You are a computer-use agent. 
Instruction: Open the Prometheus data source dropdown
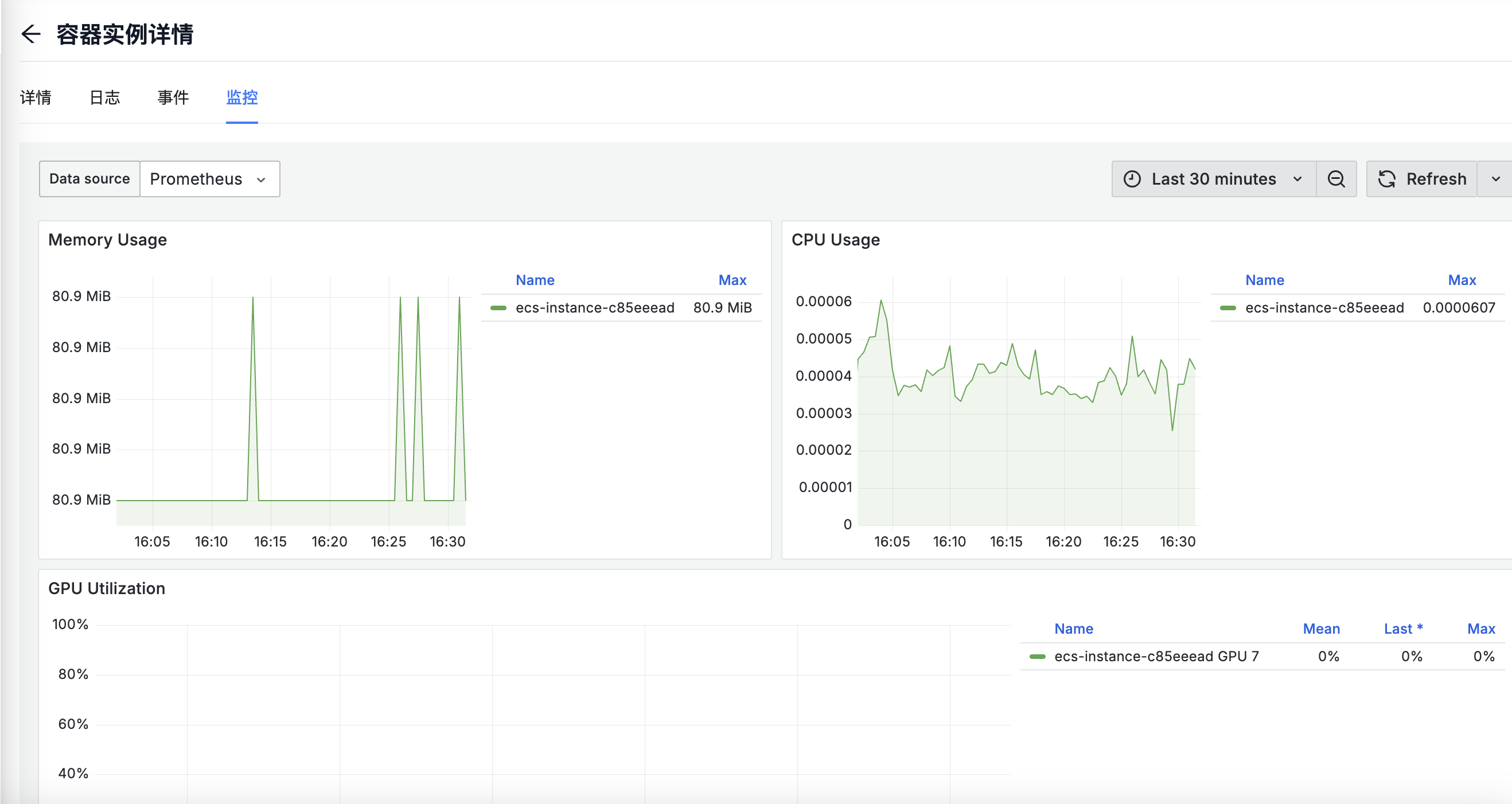pyautogui.click(x=209, y=179)
